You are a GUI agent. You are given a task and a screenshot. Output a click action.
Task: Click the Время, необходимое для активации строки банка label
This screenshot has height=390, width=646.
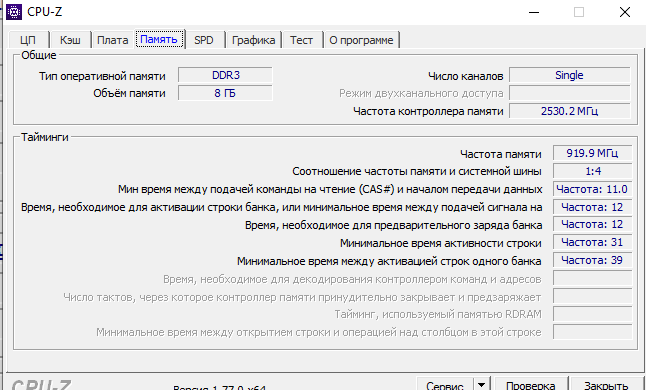pos(281,208)
